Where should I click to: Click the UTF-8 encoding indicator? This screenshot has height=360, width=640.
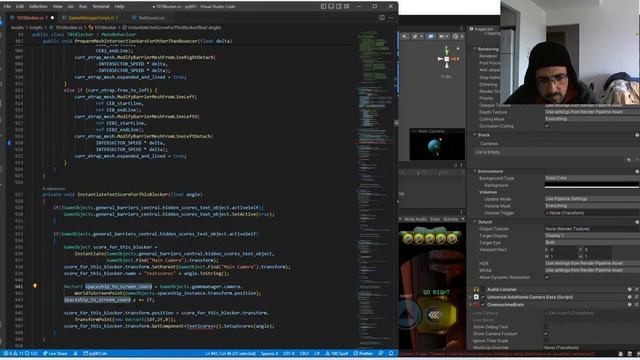[x=289, y=353]
